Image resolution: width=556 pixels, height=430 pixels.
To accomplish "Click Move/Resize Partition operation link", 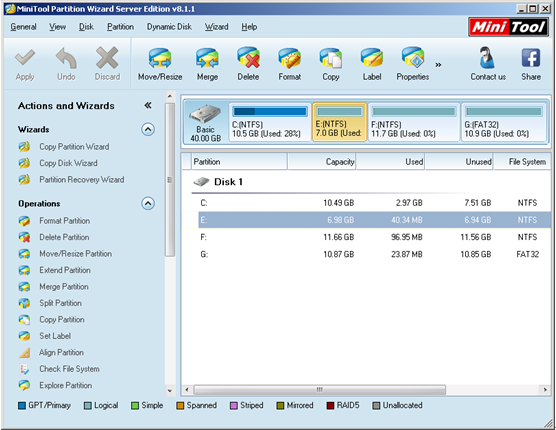I will tap(76, 254).
